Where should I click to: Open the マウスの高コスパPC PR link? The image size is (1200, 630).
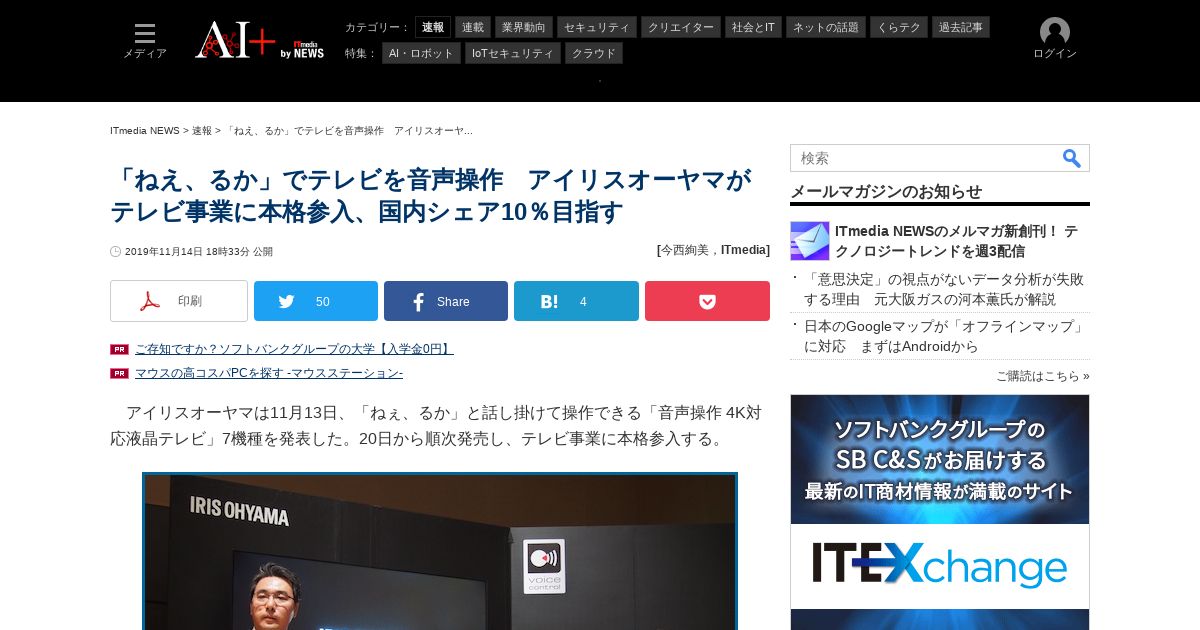pos(269,373)
